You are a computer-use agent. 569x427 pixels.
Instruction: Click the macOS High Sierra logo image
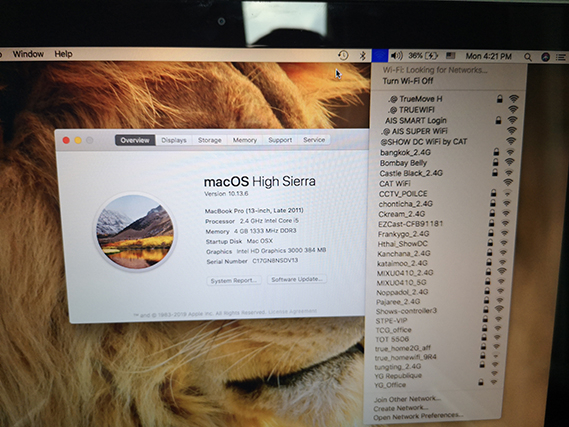pos(135,231)
